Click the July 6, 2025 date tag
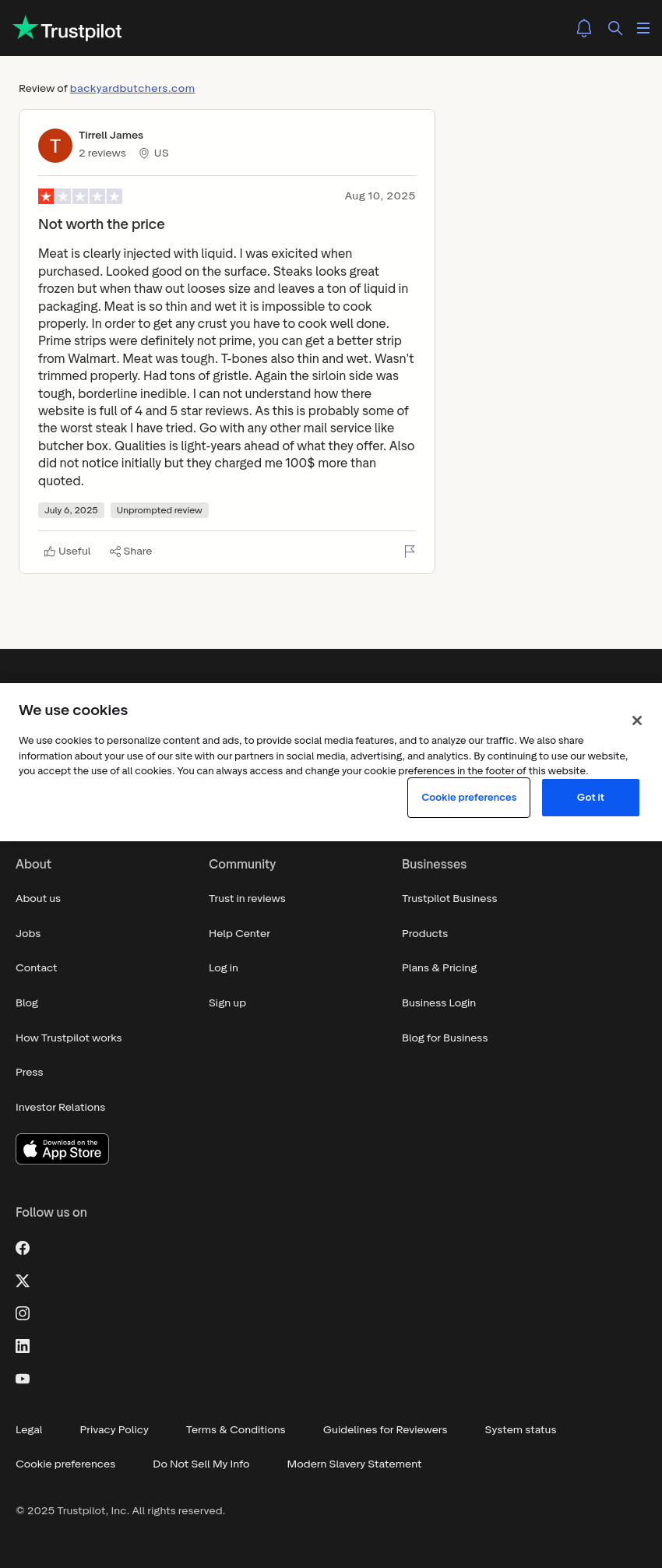Viewport: 662px width, 1568px height. click(x=71, y=510)
